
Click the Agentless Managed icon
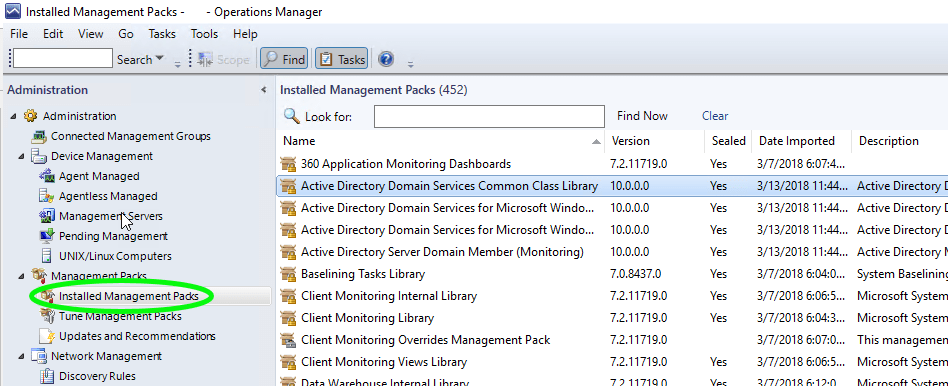(x=47, y=196)
